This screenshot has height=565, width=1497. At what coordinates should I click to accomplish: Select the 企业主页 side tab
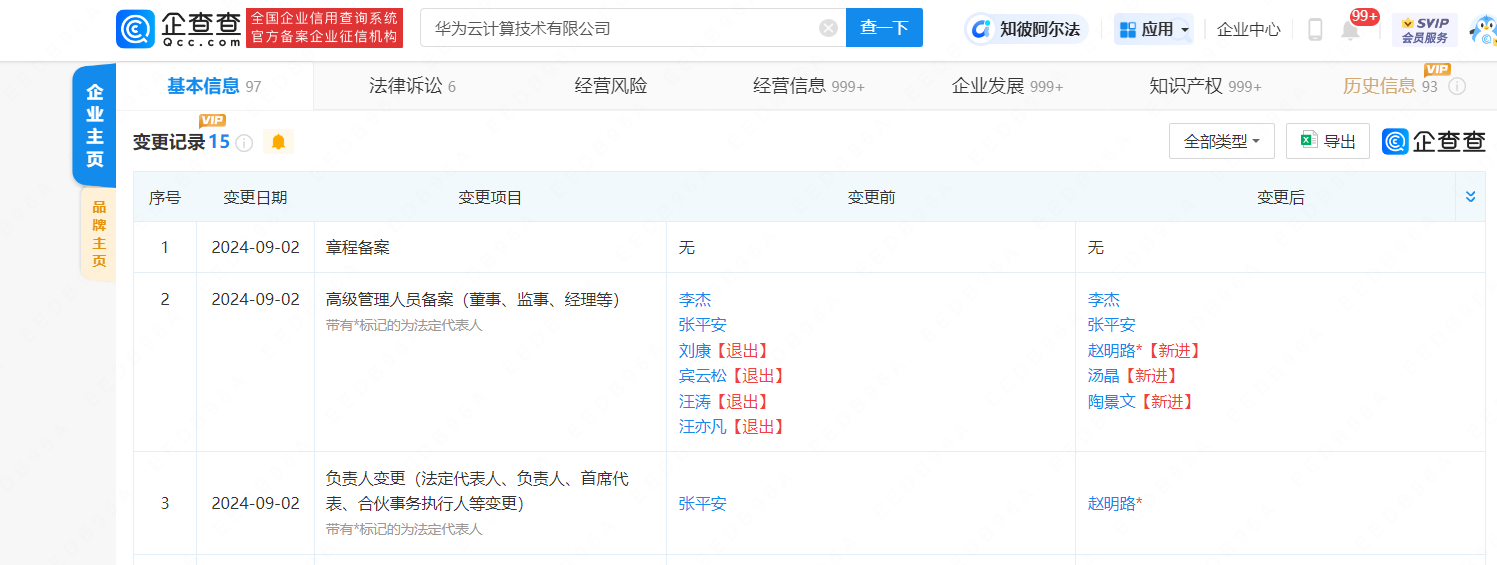point(95,126)
